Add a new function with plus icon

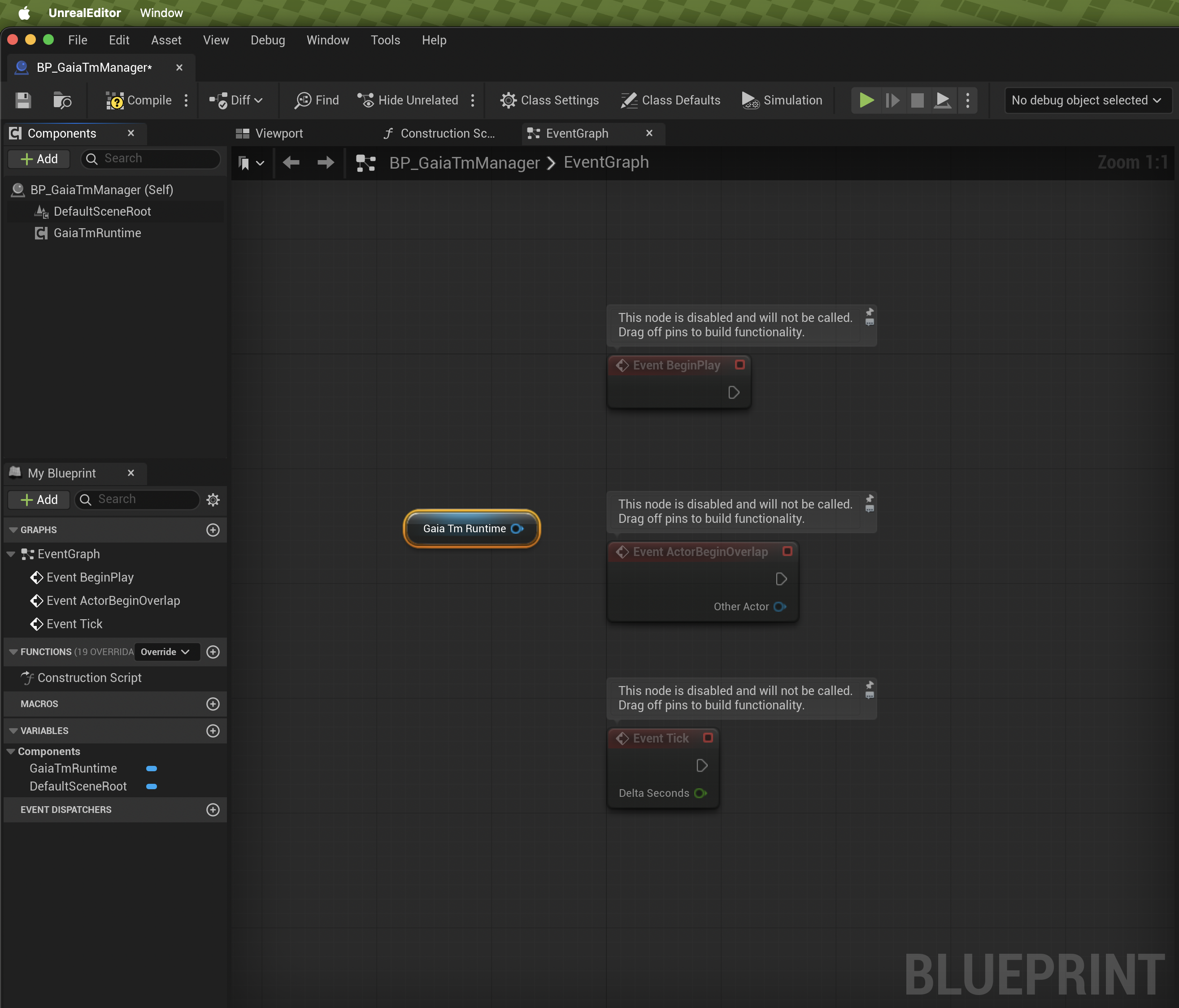click(213, 652)
